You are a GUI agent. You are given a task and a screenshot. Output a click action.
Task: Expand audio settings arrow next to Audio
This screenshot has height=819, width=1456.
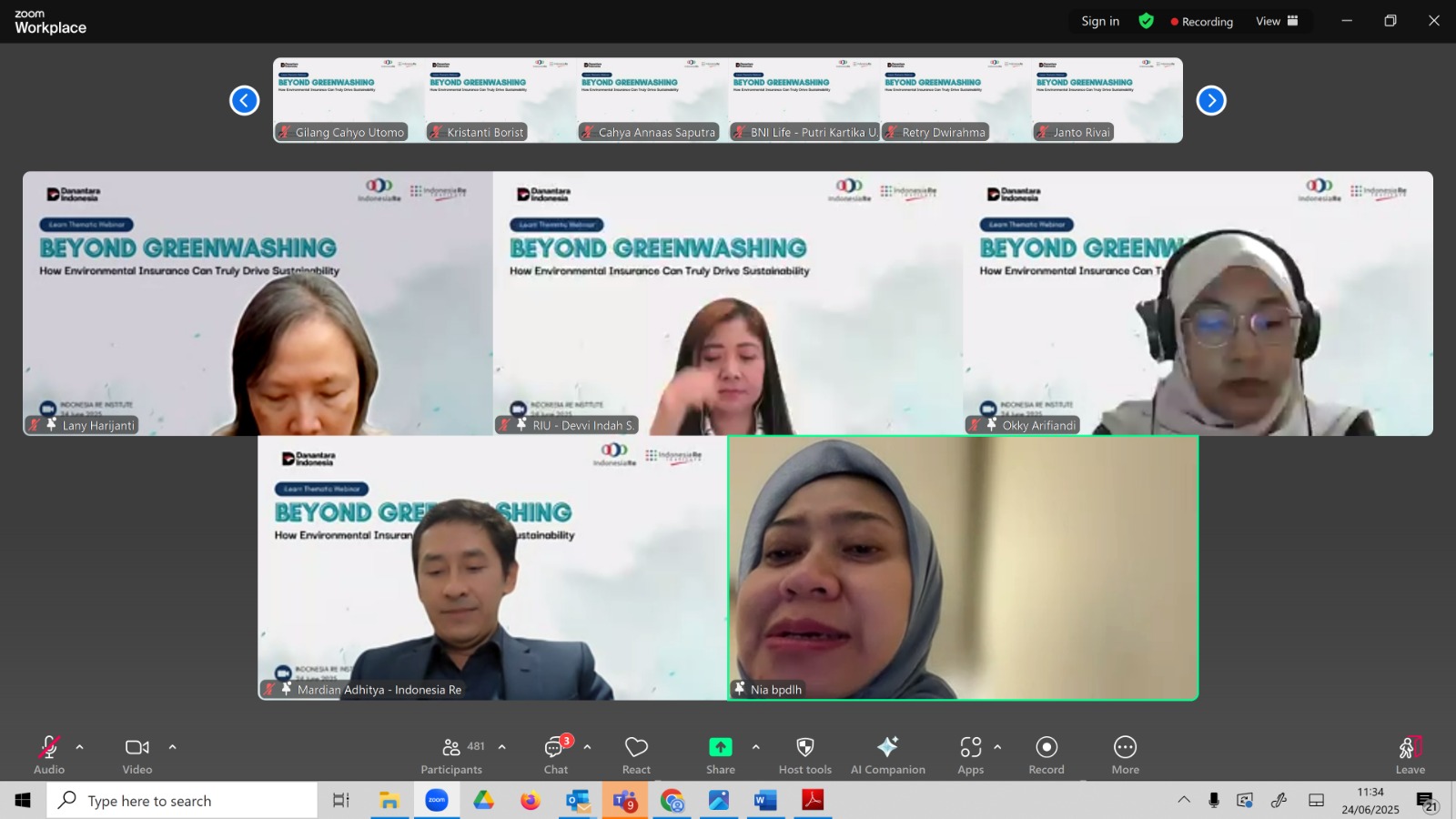[x=80, y=747]
